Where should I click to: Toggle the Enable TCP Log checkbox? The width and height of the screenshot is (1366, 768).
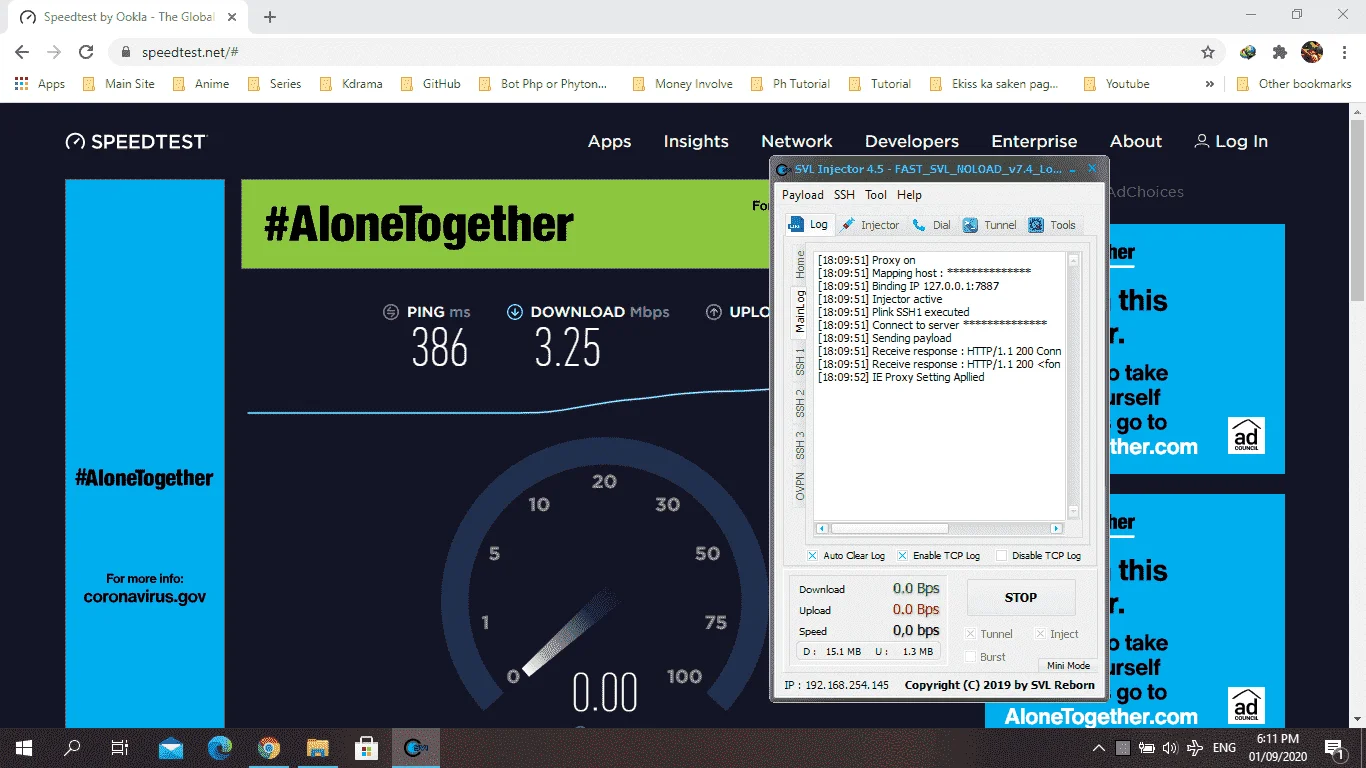click(x=902, y=556)
